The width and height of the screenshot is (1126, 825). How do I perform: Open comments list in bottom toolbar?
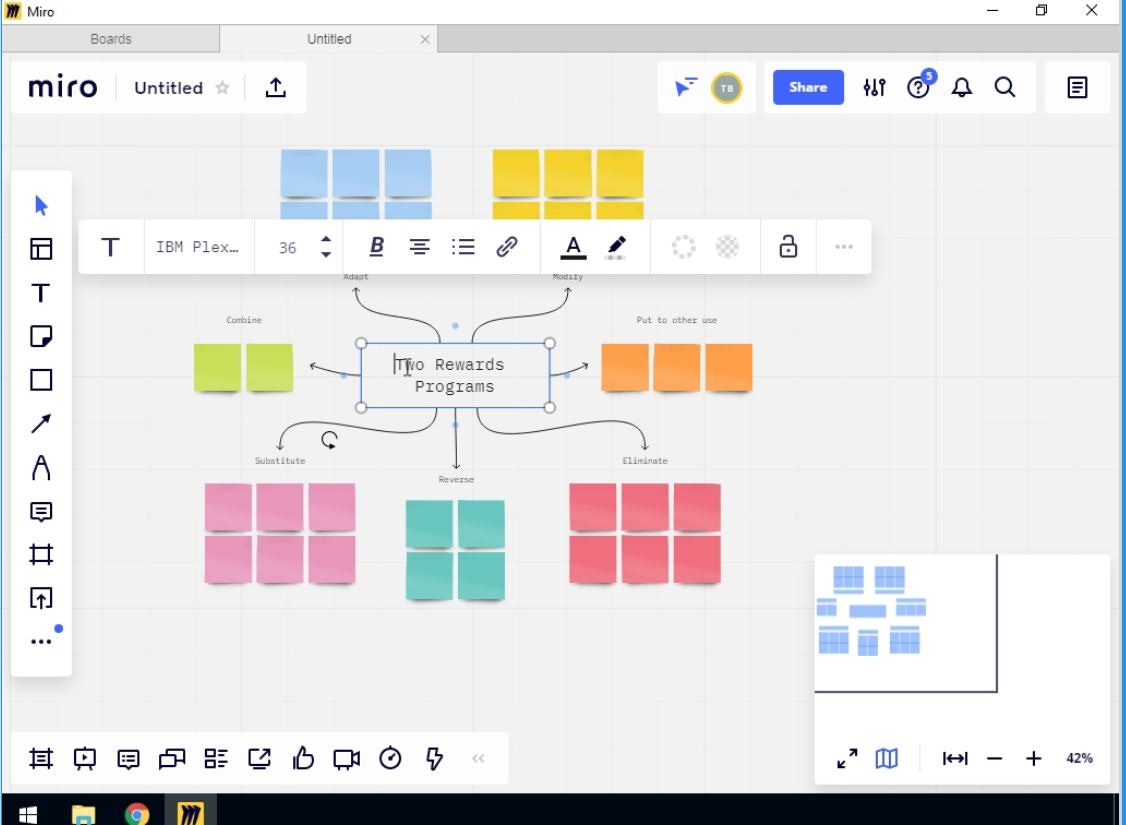click(x=129, y=759)
